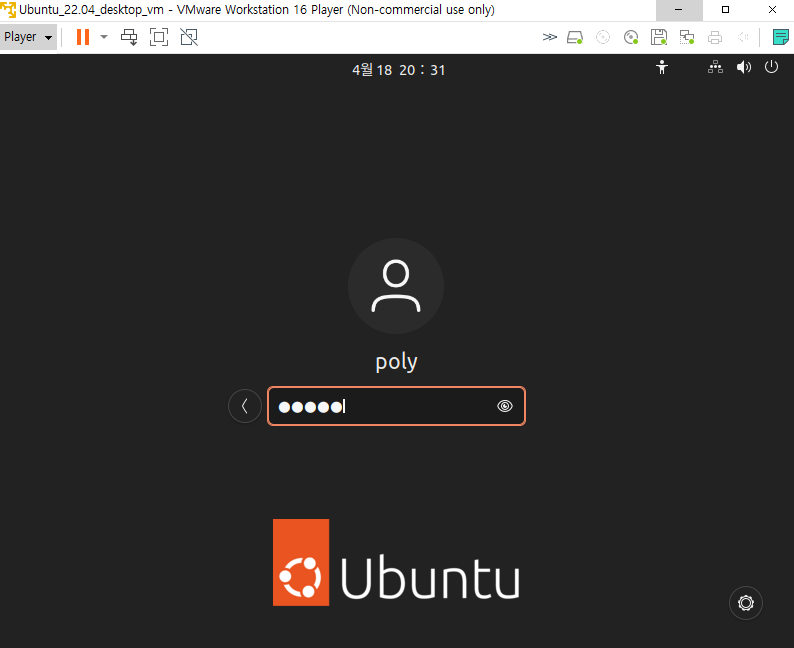The height and width of the screenshot is (648, 794).
Task: Open the network adapter device icon
Action: [687, 37]
